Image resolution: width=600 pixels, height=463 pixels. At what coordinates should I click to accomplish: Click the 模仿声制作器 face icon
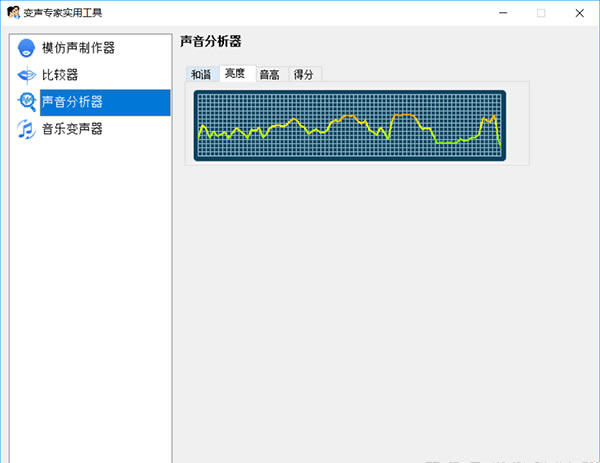26,48
